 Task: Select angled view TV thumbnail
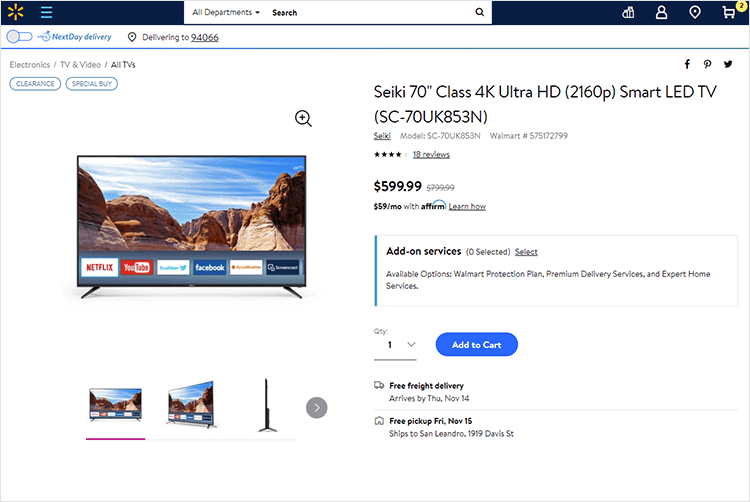(x=191, y=404)
